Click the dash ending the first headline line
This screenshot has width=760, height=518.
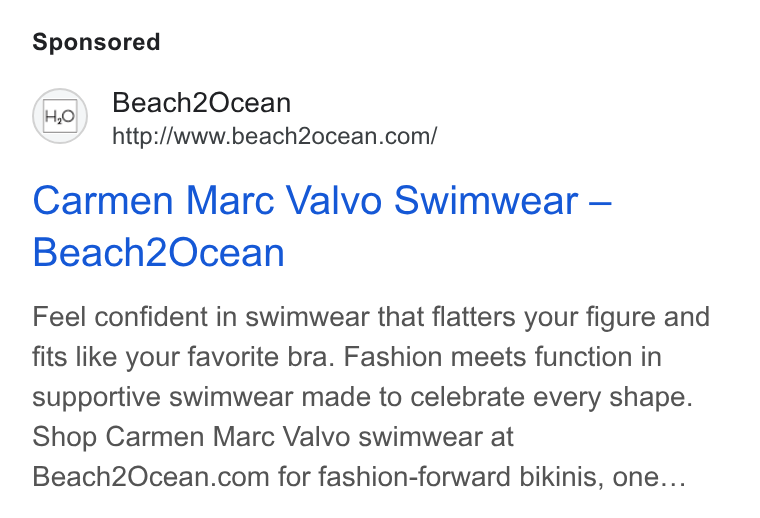pos(600,203)
